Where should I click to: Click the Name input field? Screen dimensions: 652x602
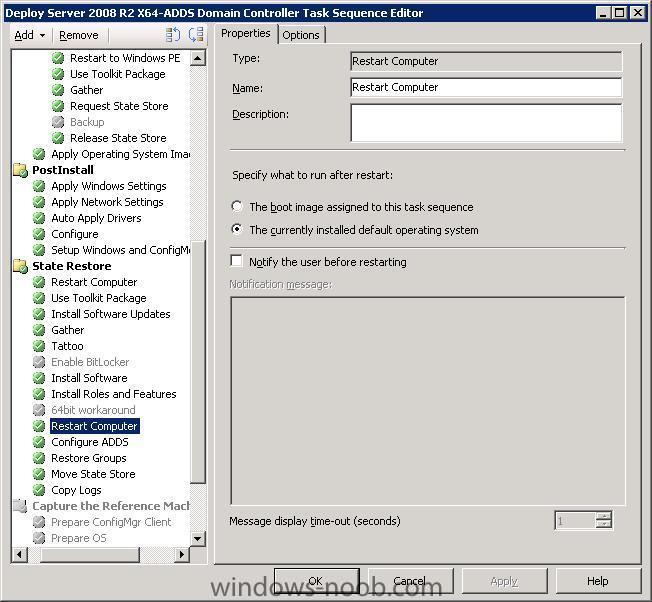(486, 87)
